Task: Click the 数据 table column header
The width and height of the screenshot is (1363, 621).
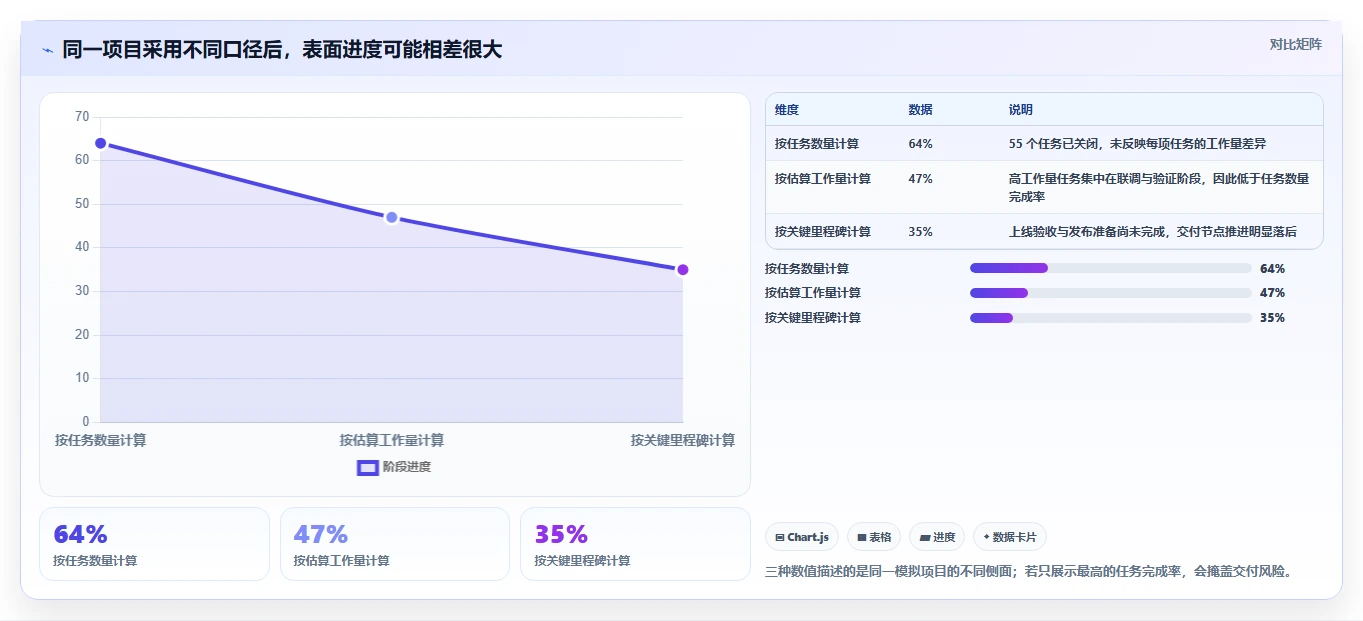Action: [x=920, y=110]
